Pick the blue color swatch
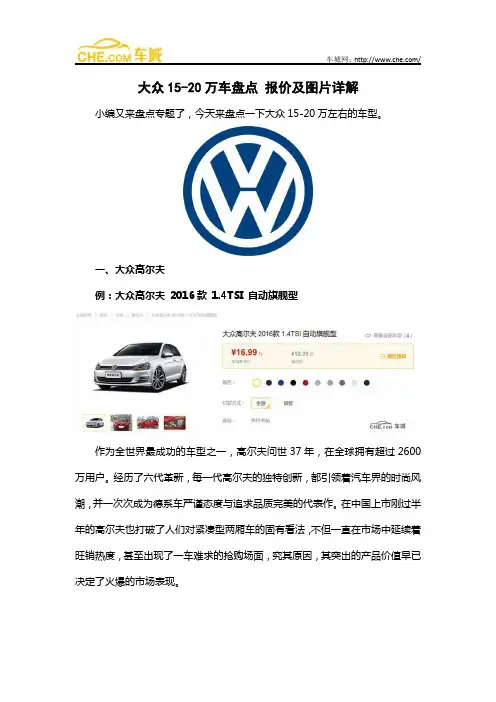Screen dimensions: 496x702 tap(281, 383)
